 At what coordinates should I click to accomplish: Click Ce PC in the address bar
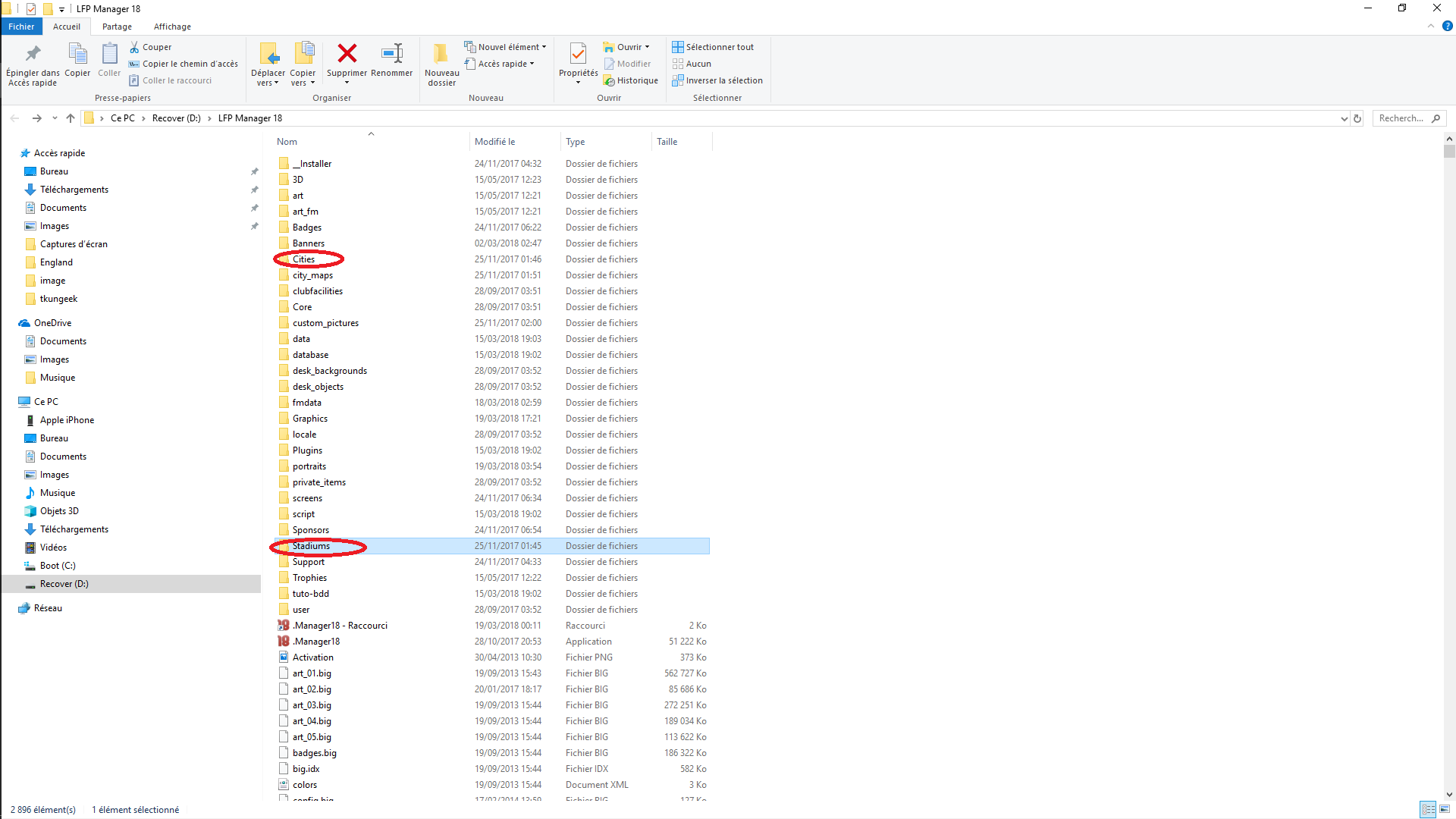123,118
